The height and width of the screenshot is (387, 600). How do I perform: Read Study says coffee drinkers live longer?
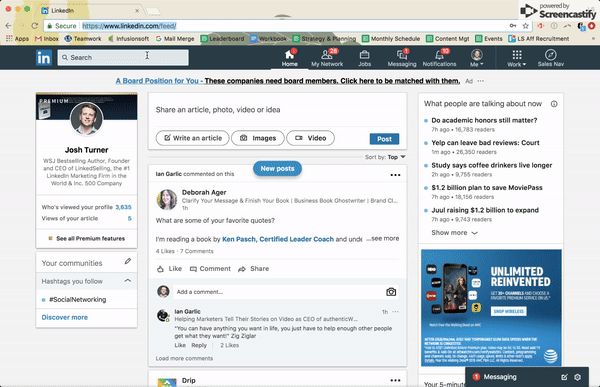click(492, 165)
